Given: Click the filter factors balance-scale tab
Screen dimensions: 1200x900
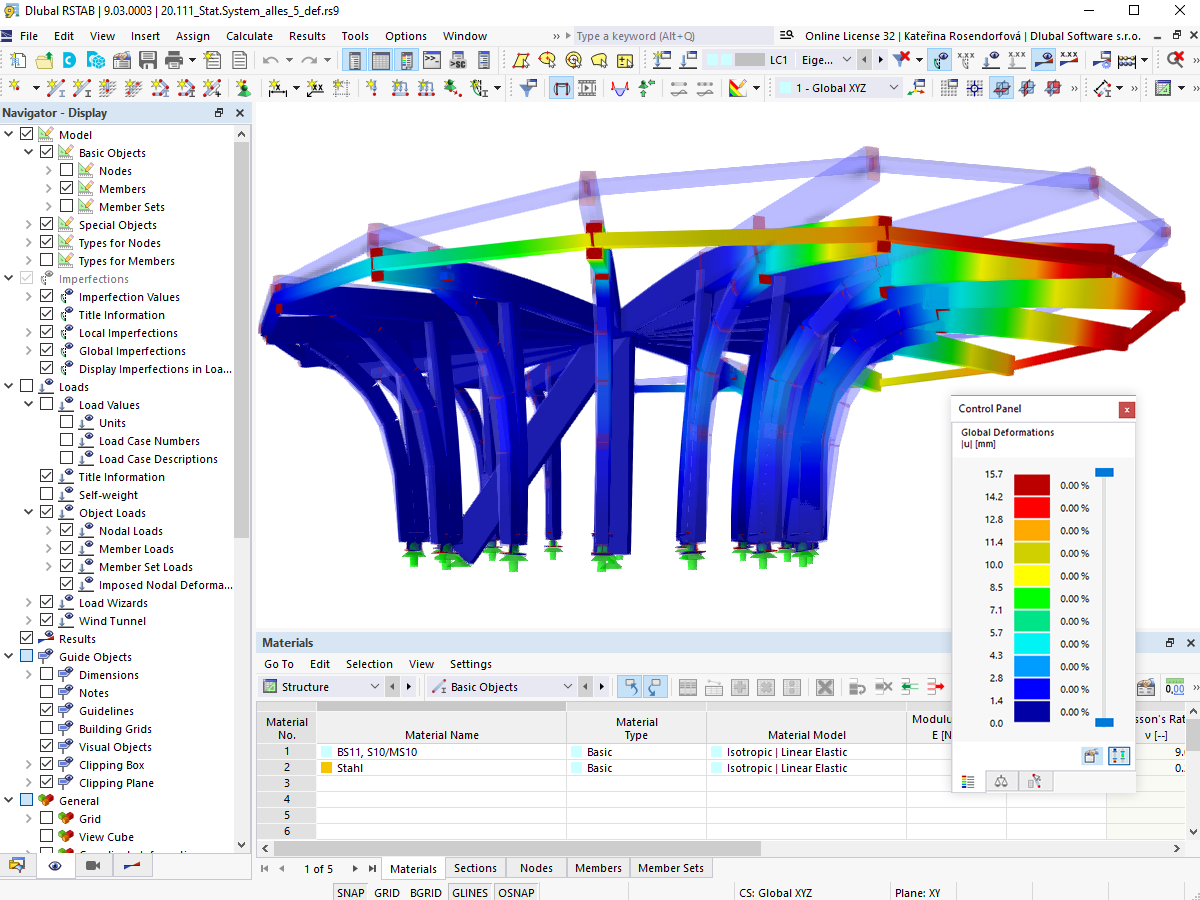Looking at the screenshot, I should (1001, 782).
